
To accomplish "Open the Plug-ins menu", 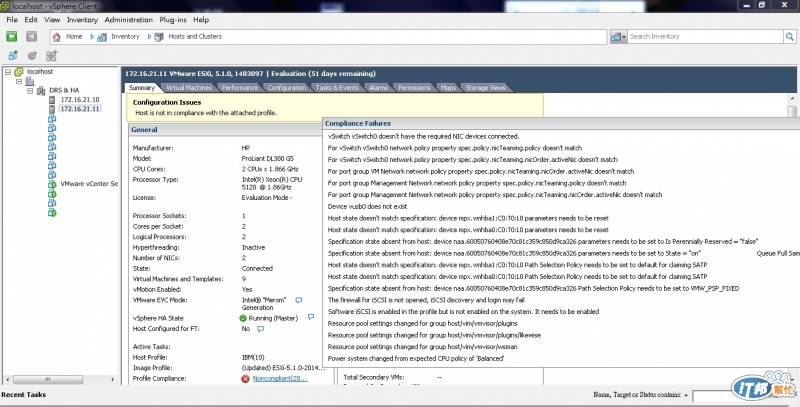I will [173, 20].
